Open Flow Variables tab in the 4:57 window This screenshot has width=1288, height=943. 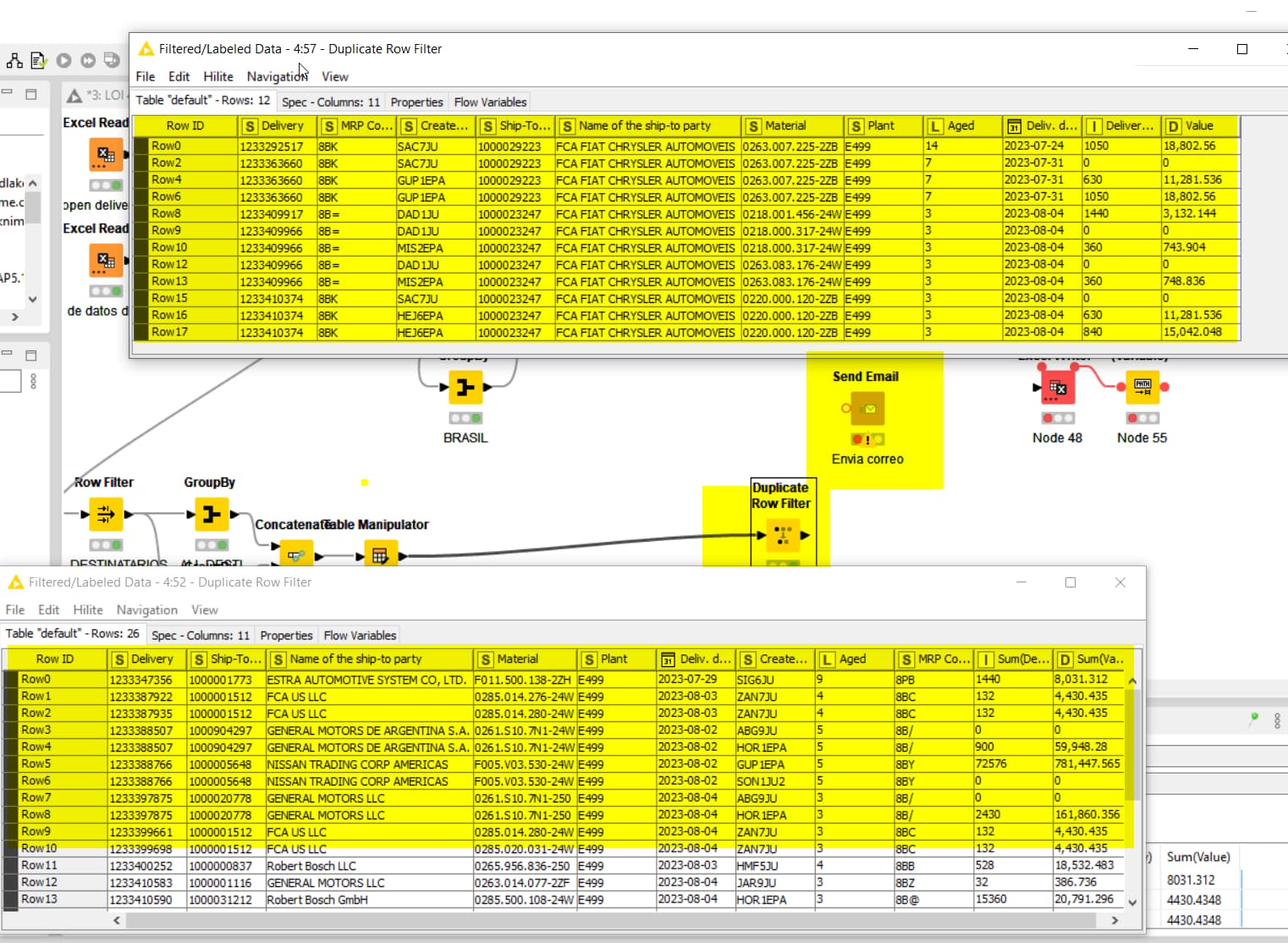pyautogui.click(x=490, y=102)
